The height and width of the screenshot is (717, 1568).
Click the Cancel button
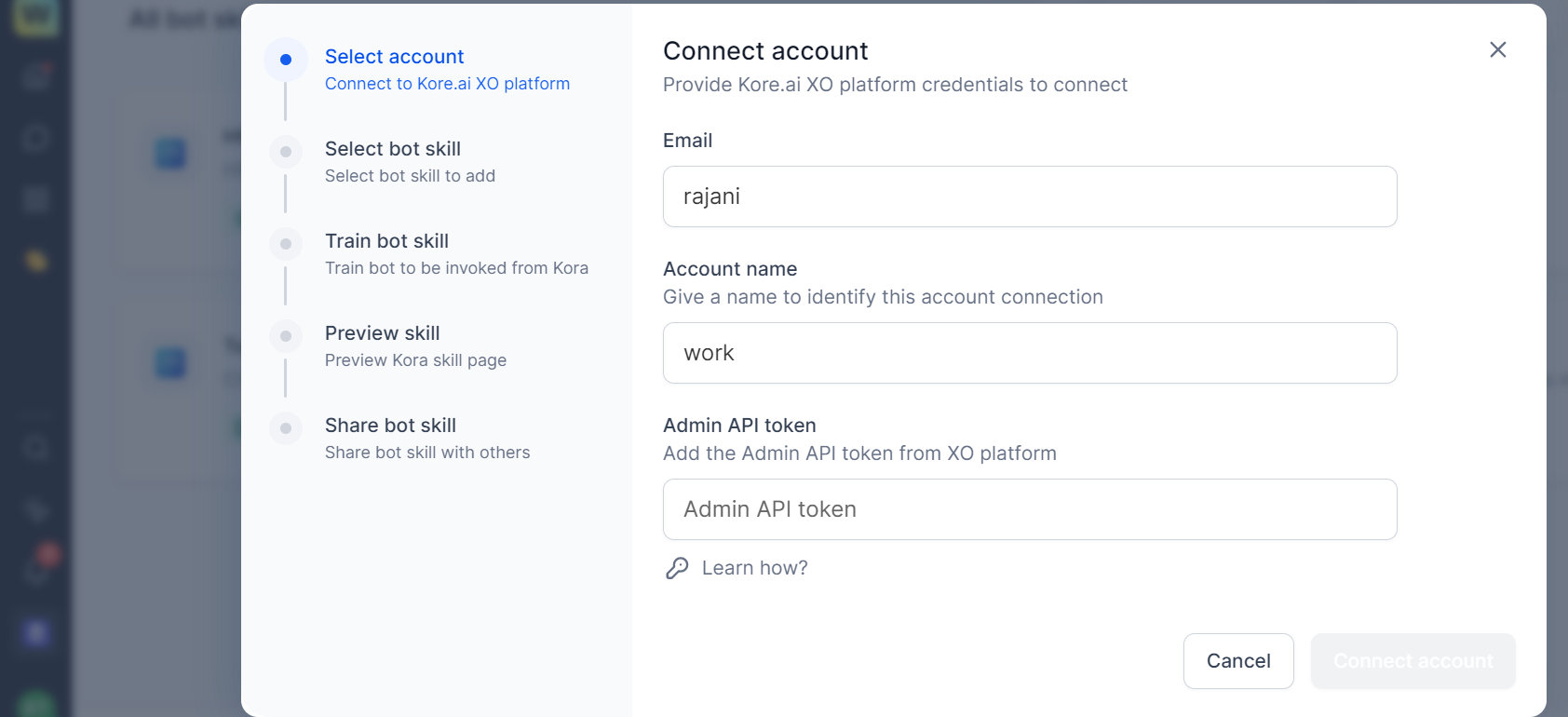1237,661
